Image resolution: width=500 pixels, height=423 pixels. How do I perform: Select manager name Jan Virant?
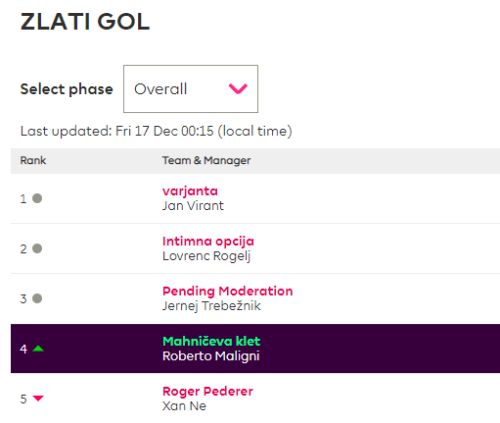[193, 206]
